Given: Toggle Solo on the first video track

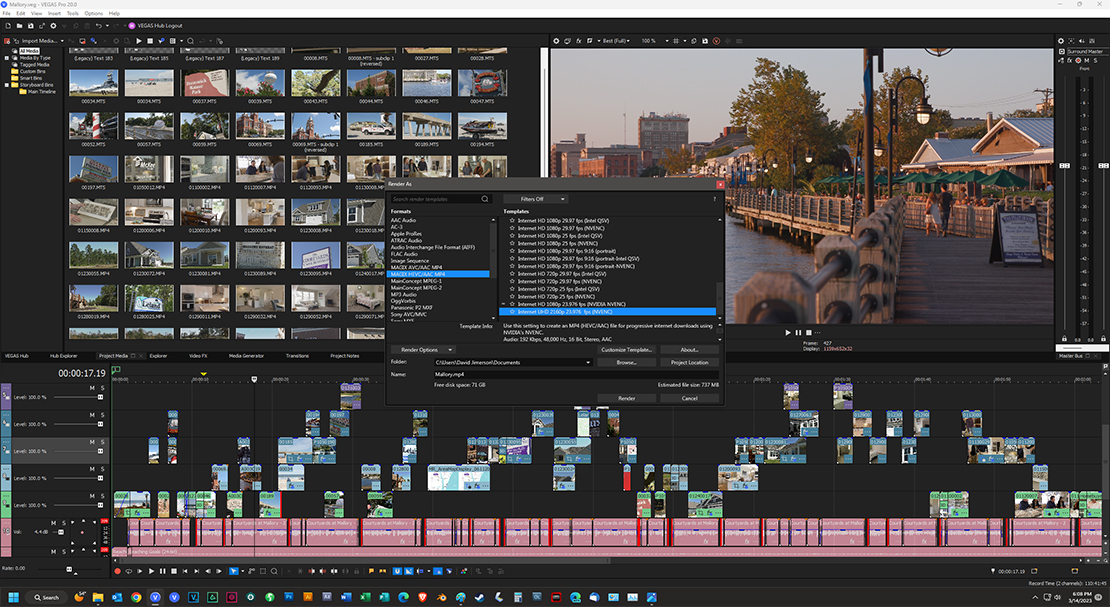Looking at the screenshot, I should 102,388.
